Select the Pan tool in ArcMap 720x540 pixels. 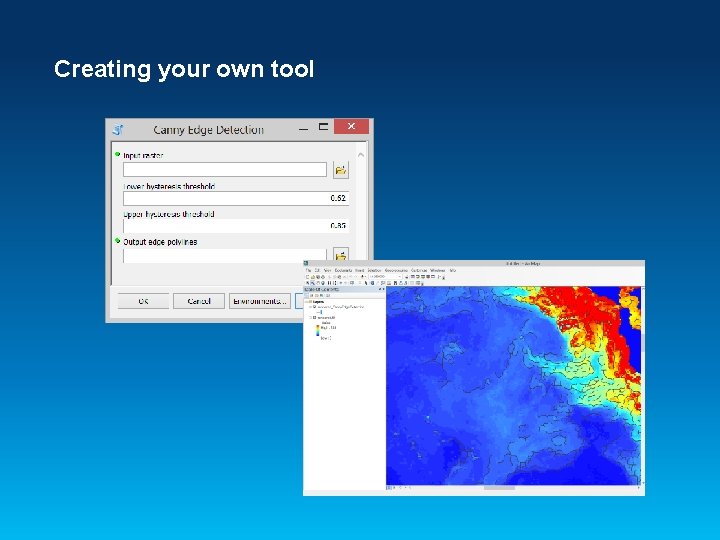coord(318,283)
